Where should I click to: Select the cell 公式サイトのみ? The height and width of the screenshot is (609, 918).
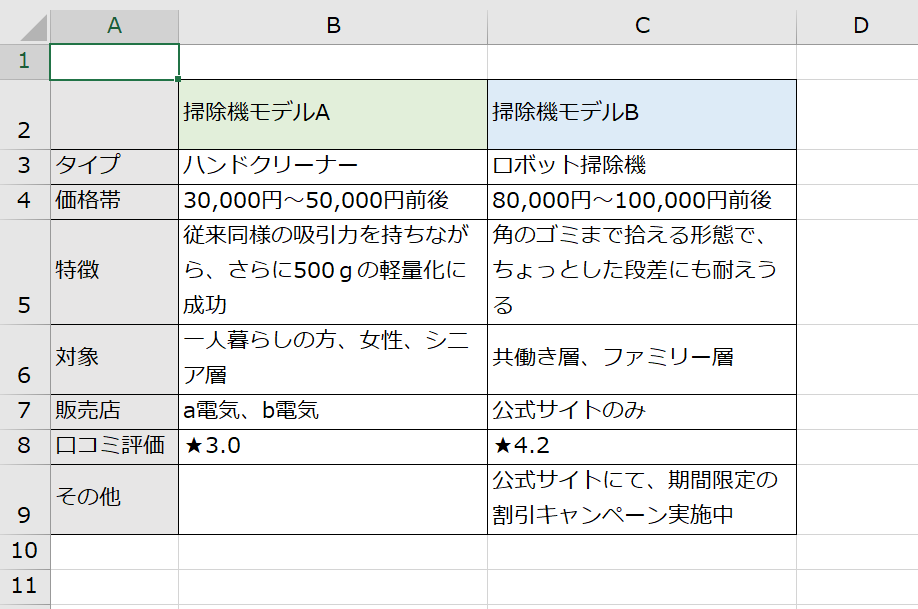[x=642, y=412]
